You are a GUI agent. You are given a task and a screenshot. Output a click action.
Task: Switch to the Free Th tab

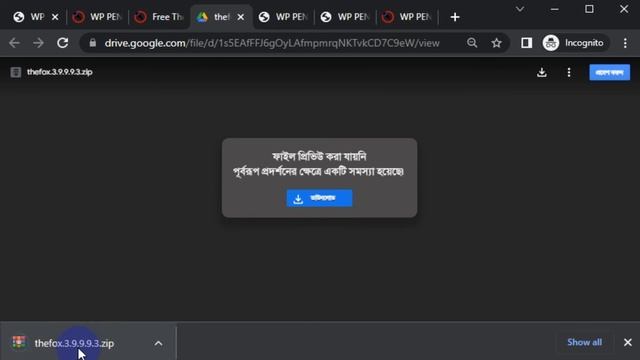point(159,17)
